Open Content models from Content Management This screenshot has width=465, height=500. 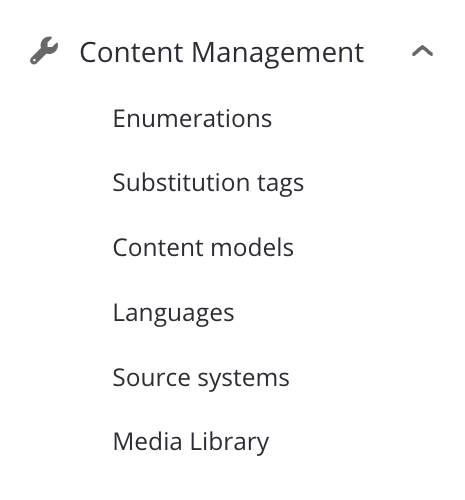tap(203, 248)
